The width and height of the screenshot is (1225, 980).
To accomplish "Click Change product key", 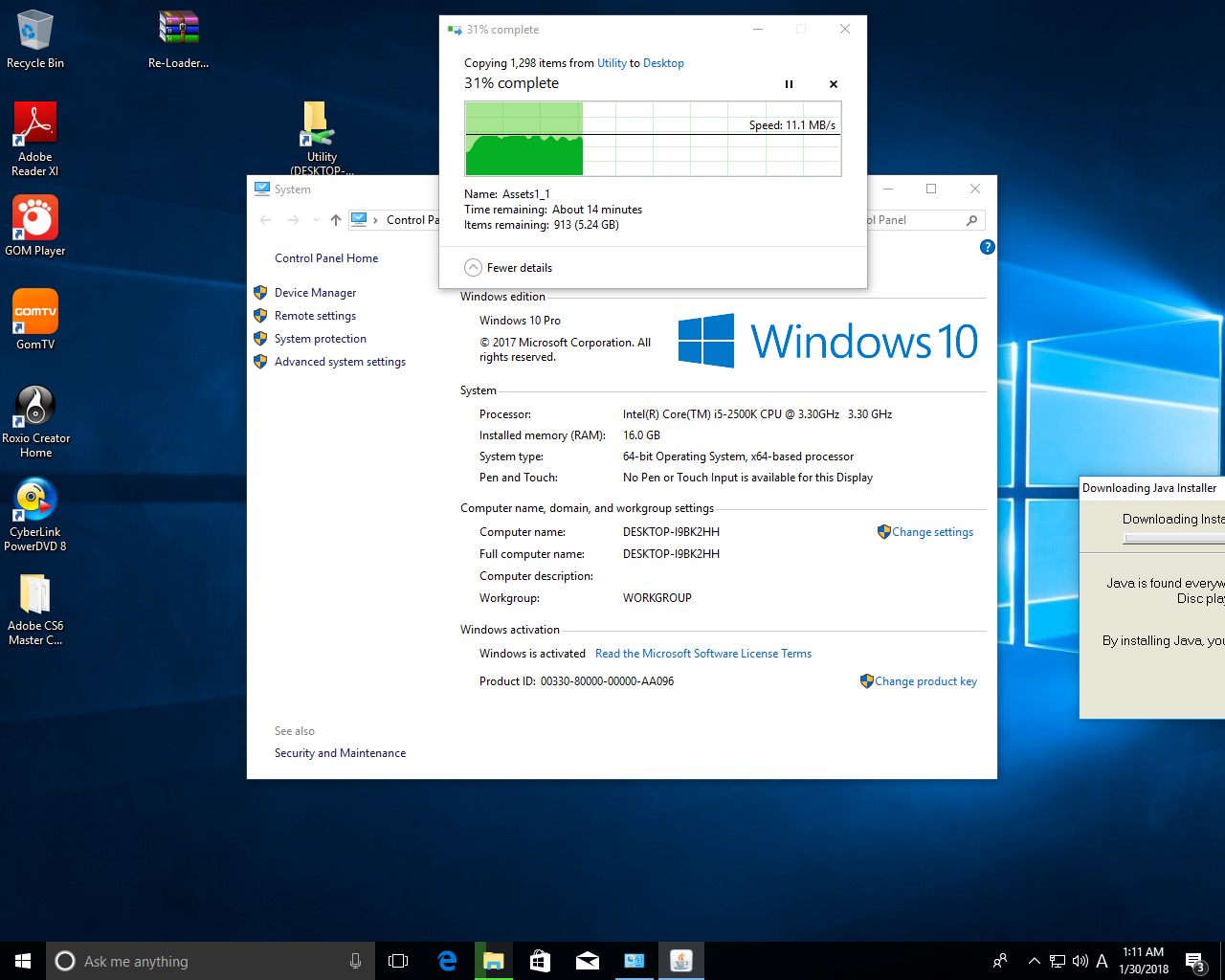I will [x=925, y=681].
